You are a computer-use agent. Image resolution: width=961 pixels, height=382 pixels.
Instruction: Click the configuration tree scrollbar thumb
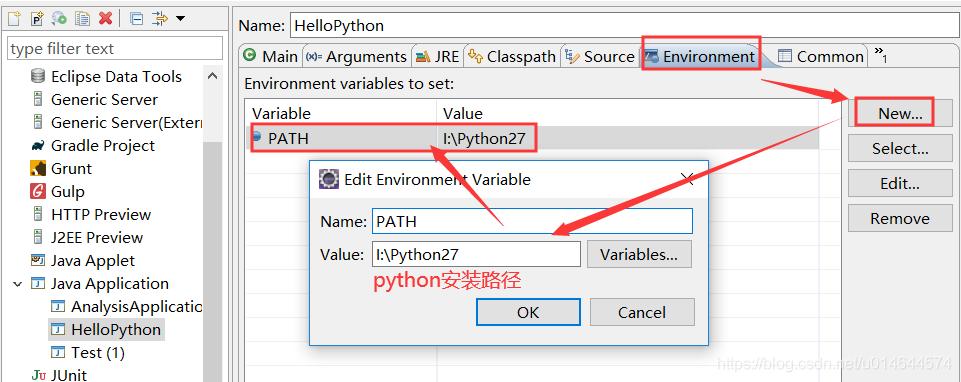(213, 261)
